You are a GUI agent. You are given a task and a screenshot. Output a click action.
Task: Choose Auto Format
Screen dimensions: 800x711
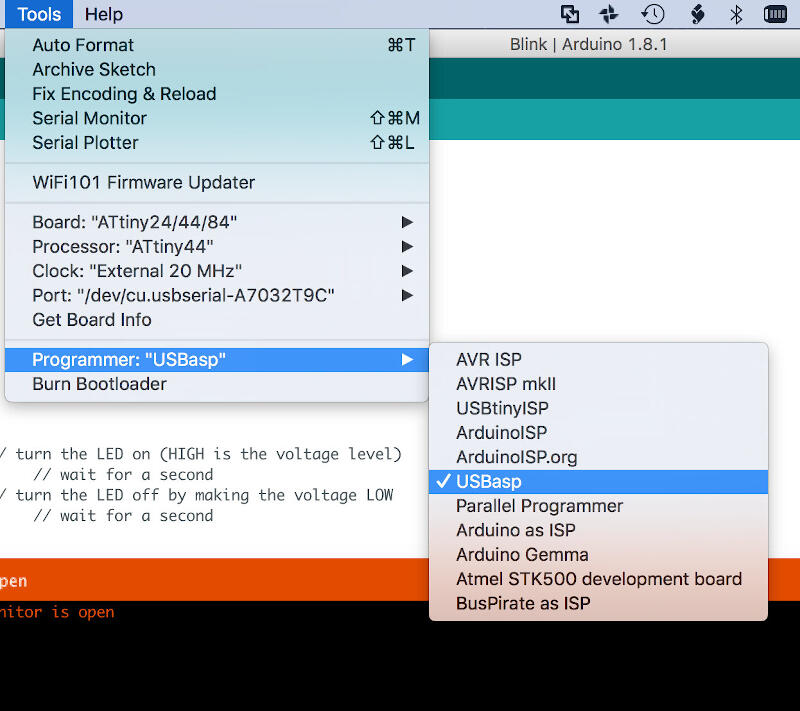[217, 45]
